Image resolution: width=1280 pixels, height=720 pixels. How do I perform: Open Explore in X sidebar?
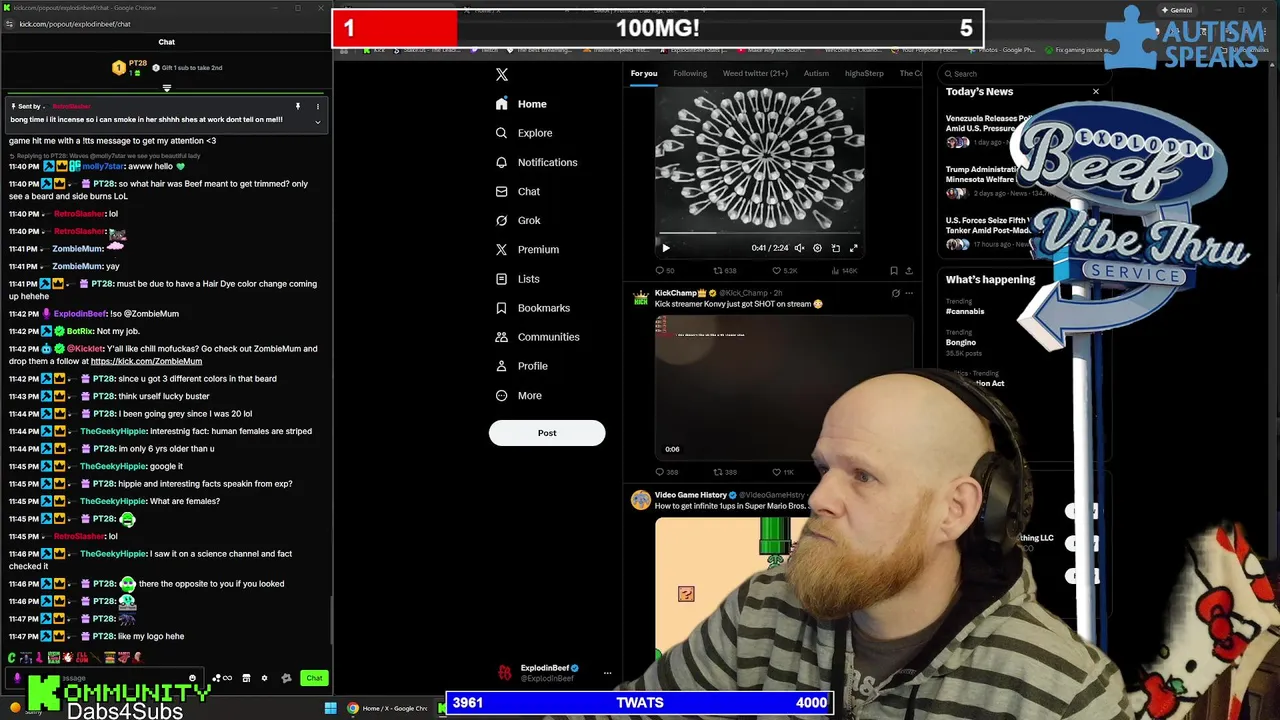click(x=523, y=133)
